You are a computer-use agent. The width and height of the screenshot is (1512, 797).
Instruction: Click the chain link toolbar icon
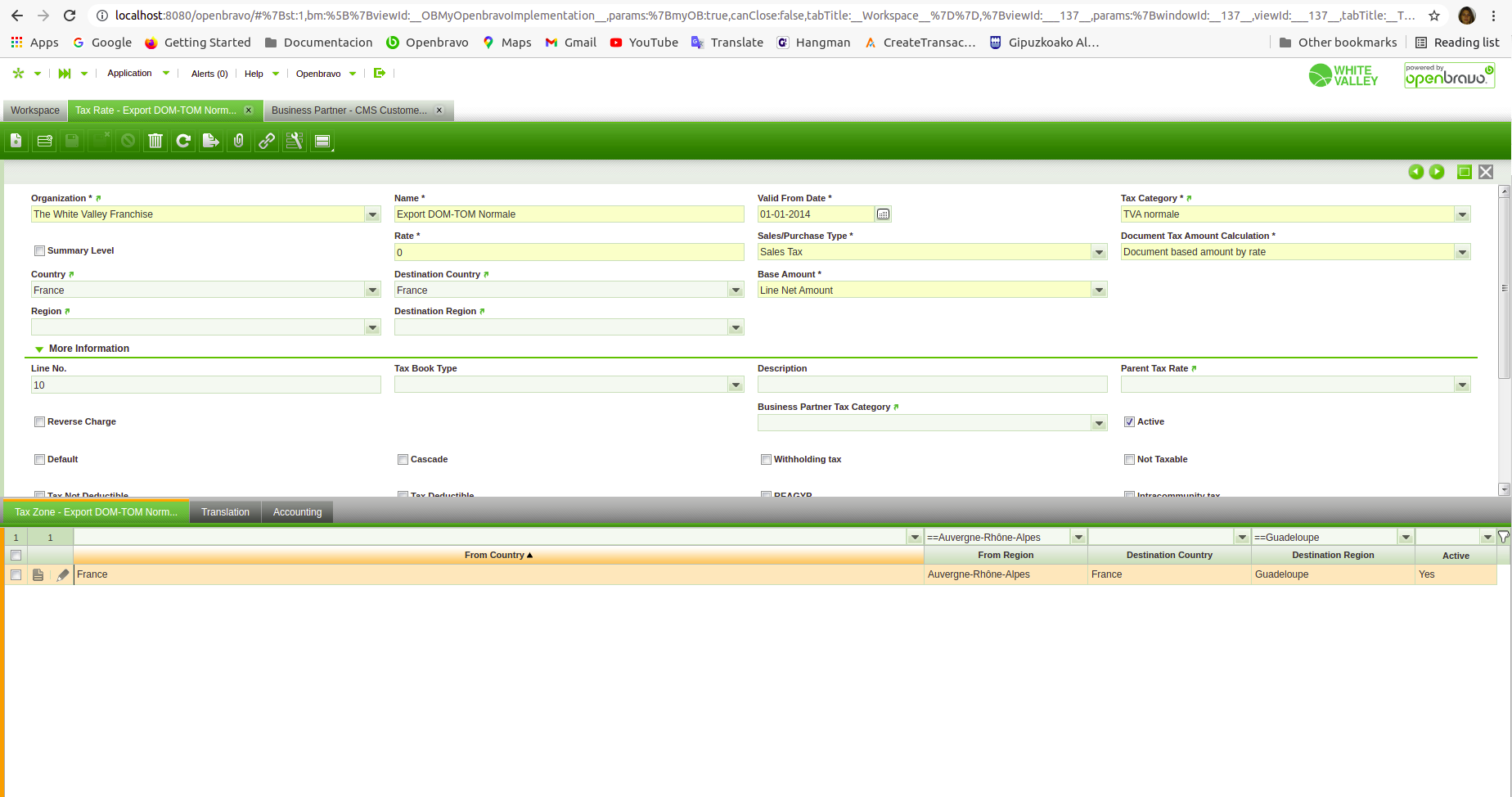[x=267, y=142]
